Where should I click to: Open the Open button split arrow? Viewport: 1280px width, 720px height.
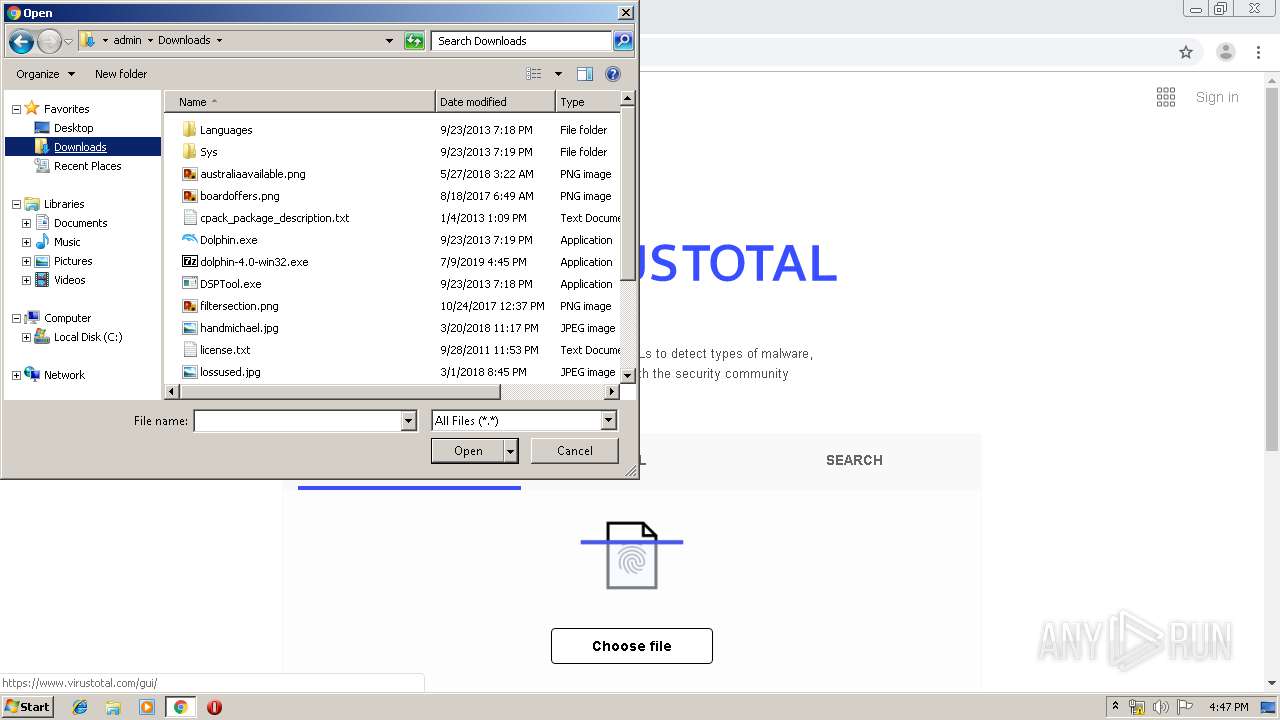(511, 451)
